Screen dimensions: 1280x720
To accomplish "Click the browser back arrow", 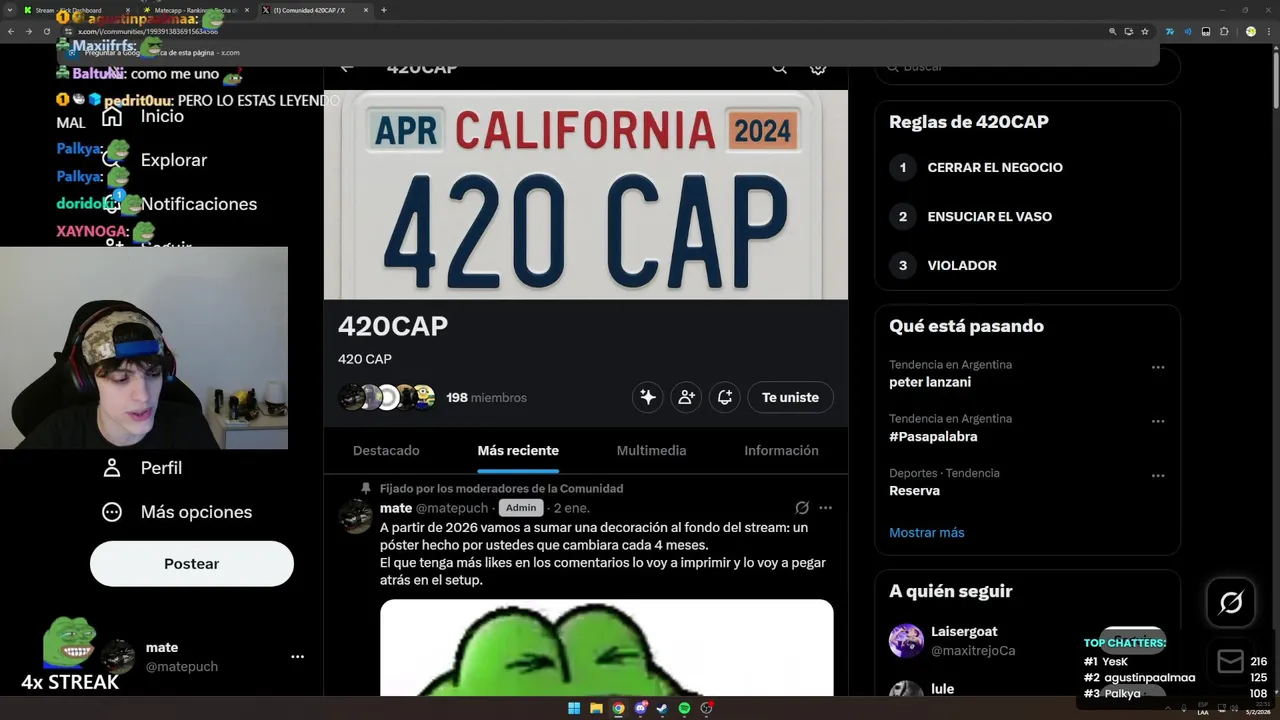I will 11,31.
